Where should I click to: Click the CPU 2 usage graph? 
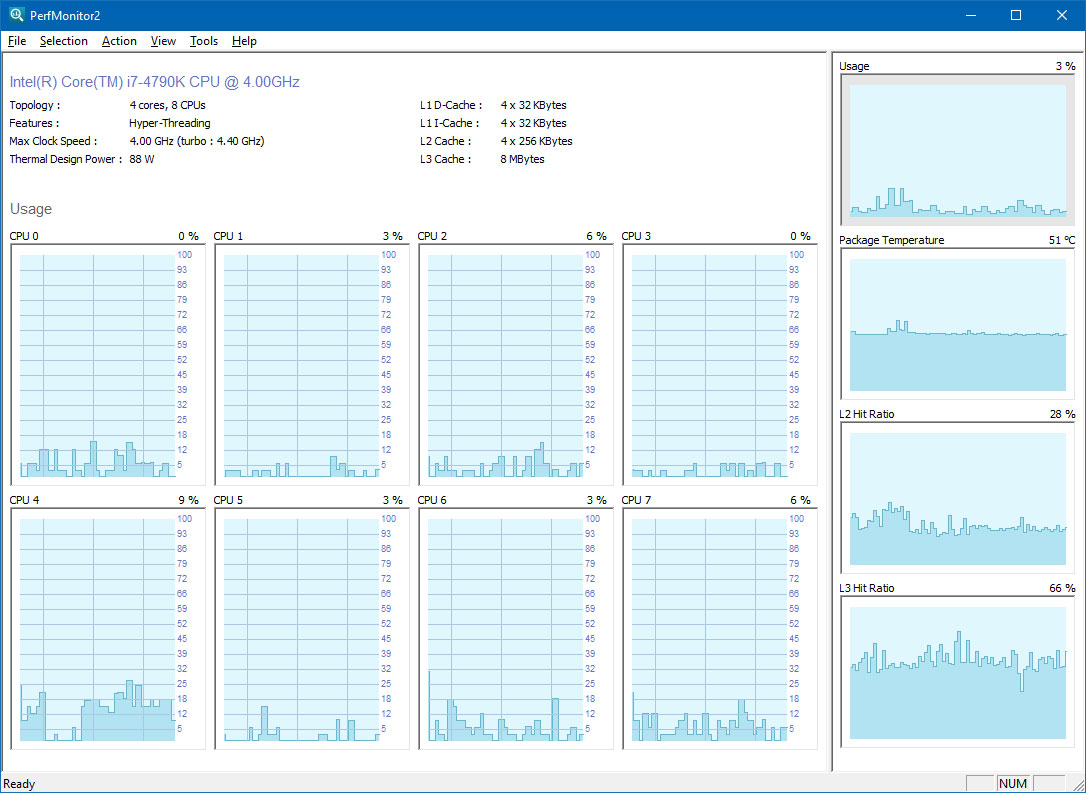pos(505,366)
